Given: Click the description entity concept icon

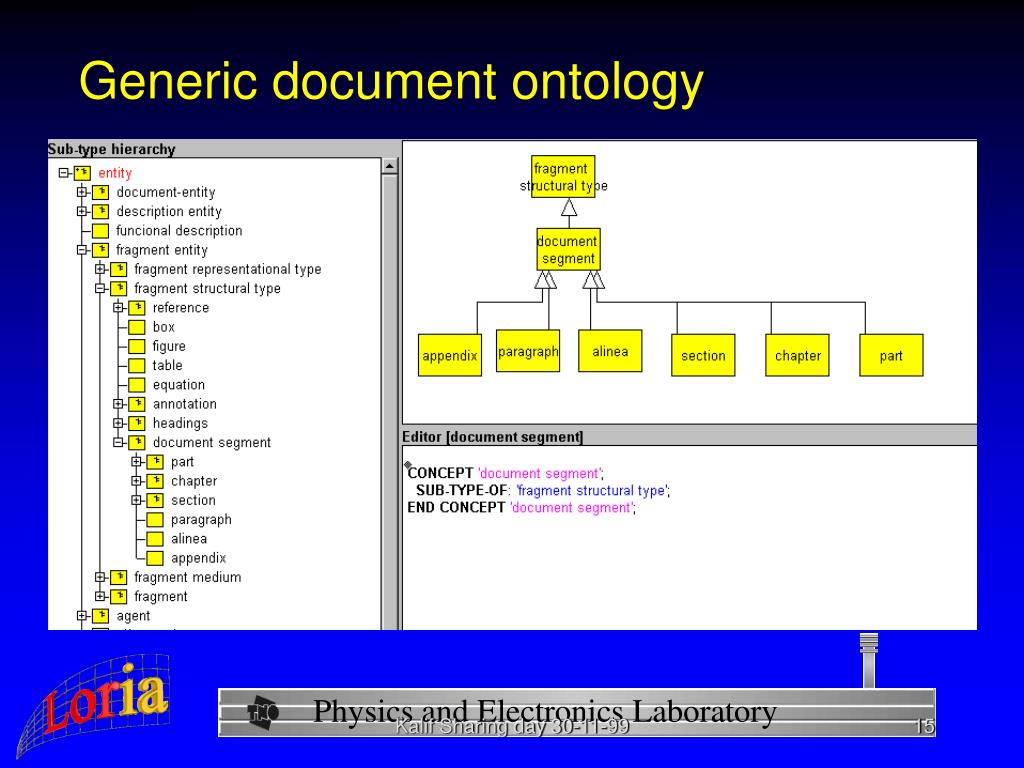Looking at the screenshot, I should pos(101,212).
